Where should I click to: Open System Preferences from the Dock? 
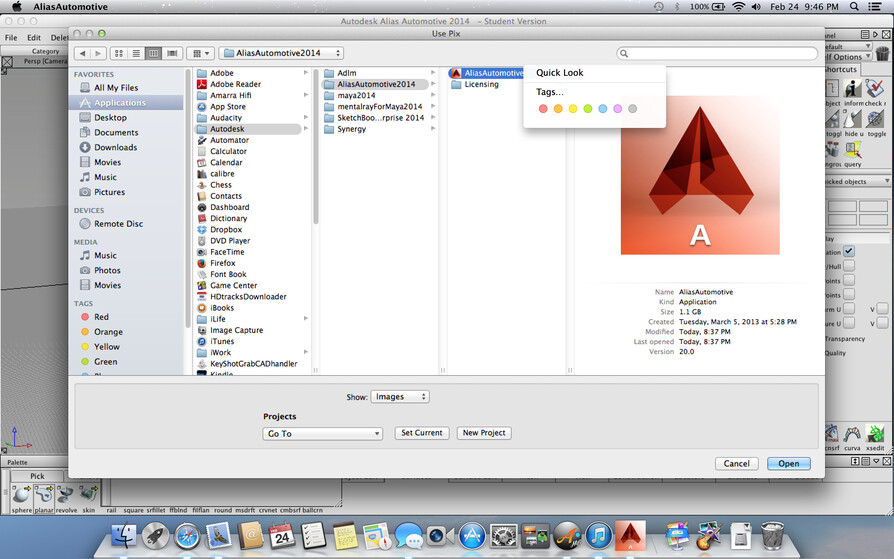click(504, 536)
